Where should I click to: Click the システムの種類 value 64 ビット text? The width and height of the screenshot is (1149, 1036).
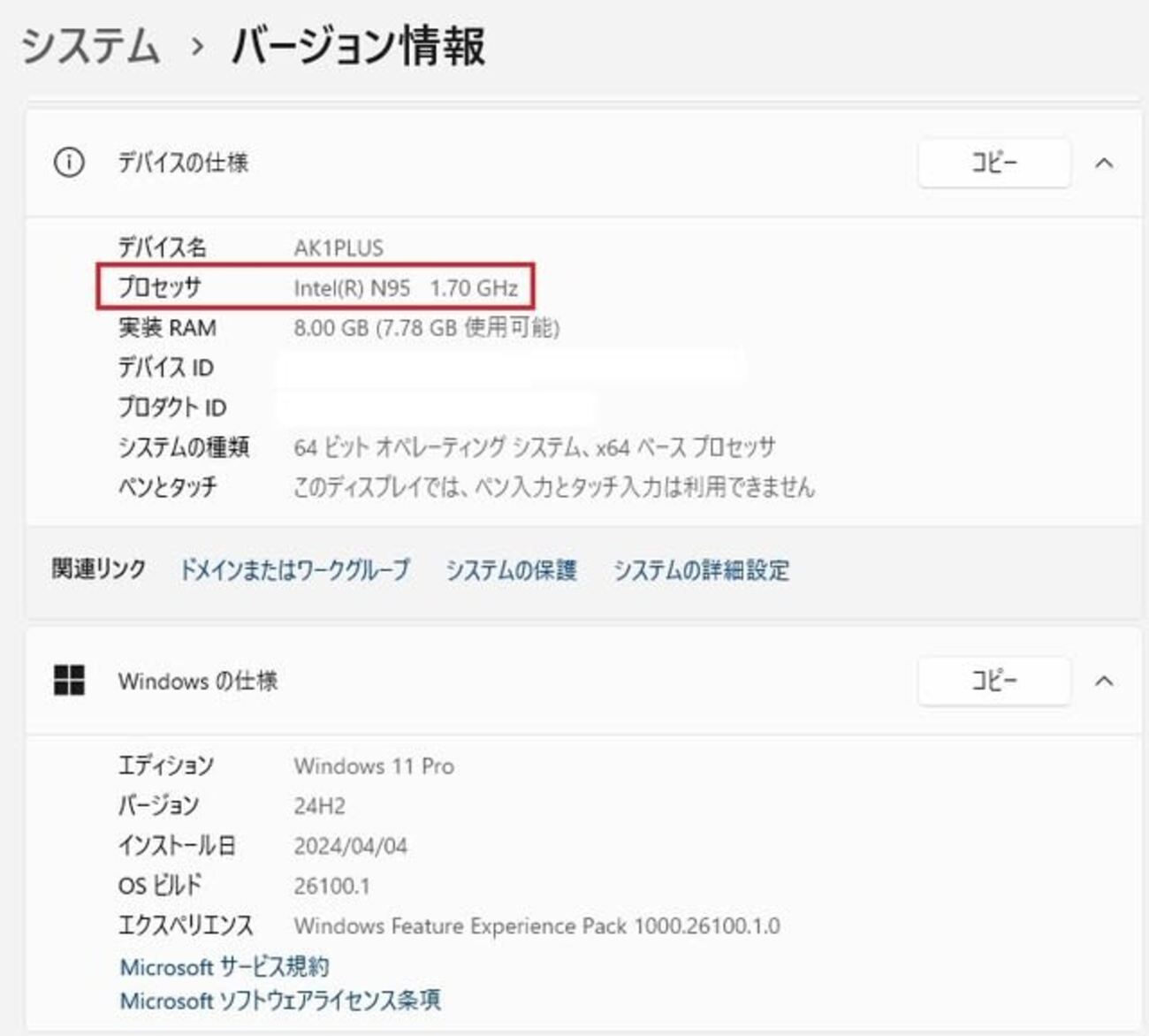[535, 447]
